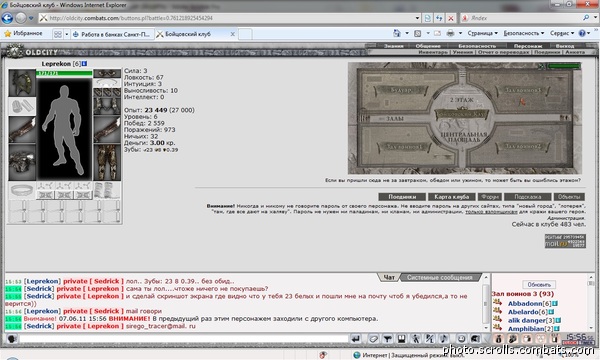Click the Поединки button
Viewport: 600px width, 360px height.
point(402,197)
